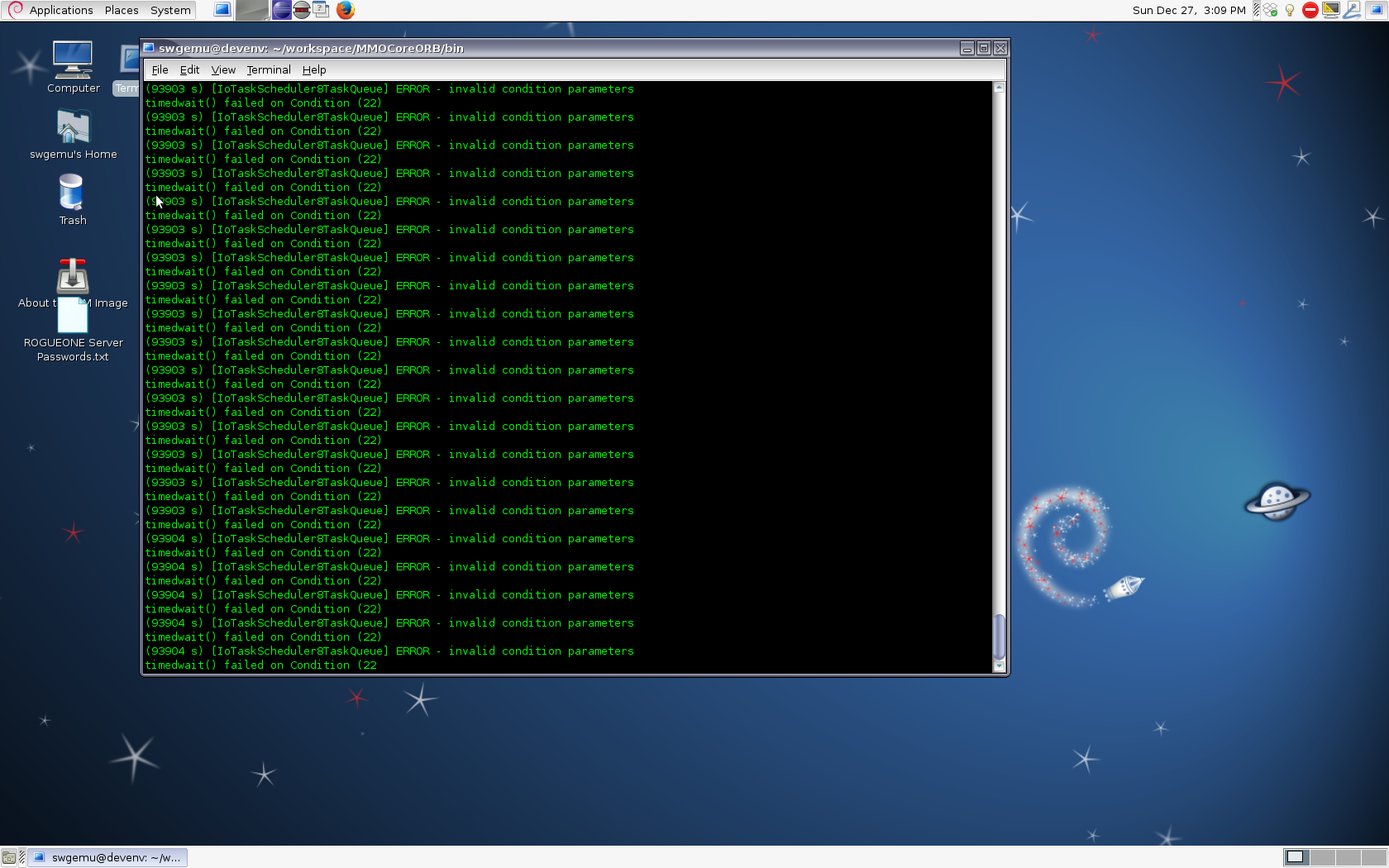Viewport: 1389px width, 868px height.
Task: Click terminal window menu icon in title bar
Action: tap(150, 48)
